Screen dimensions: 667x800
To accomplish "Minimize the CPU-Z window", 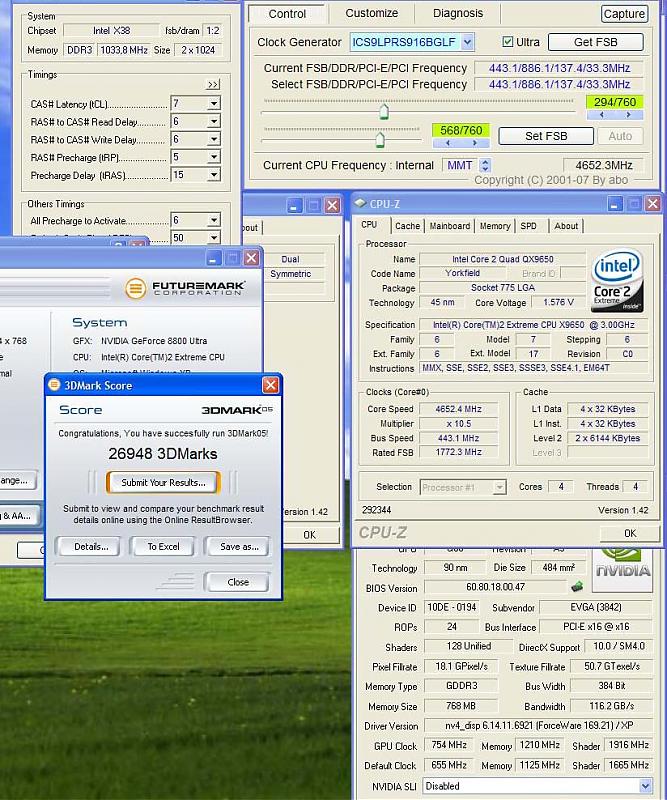I will pos(615,204).
